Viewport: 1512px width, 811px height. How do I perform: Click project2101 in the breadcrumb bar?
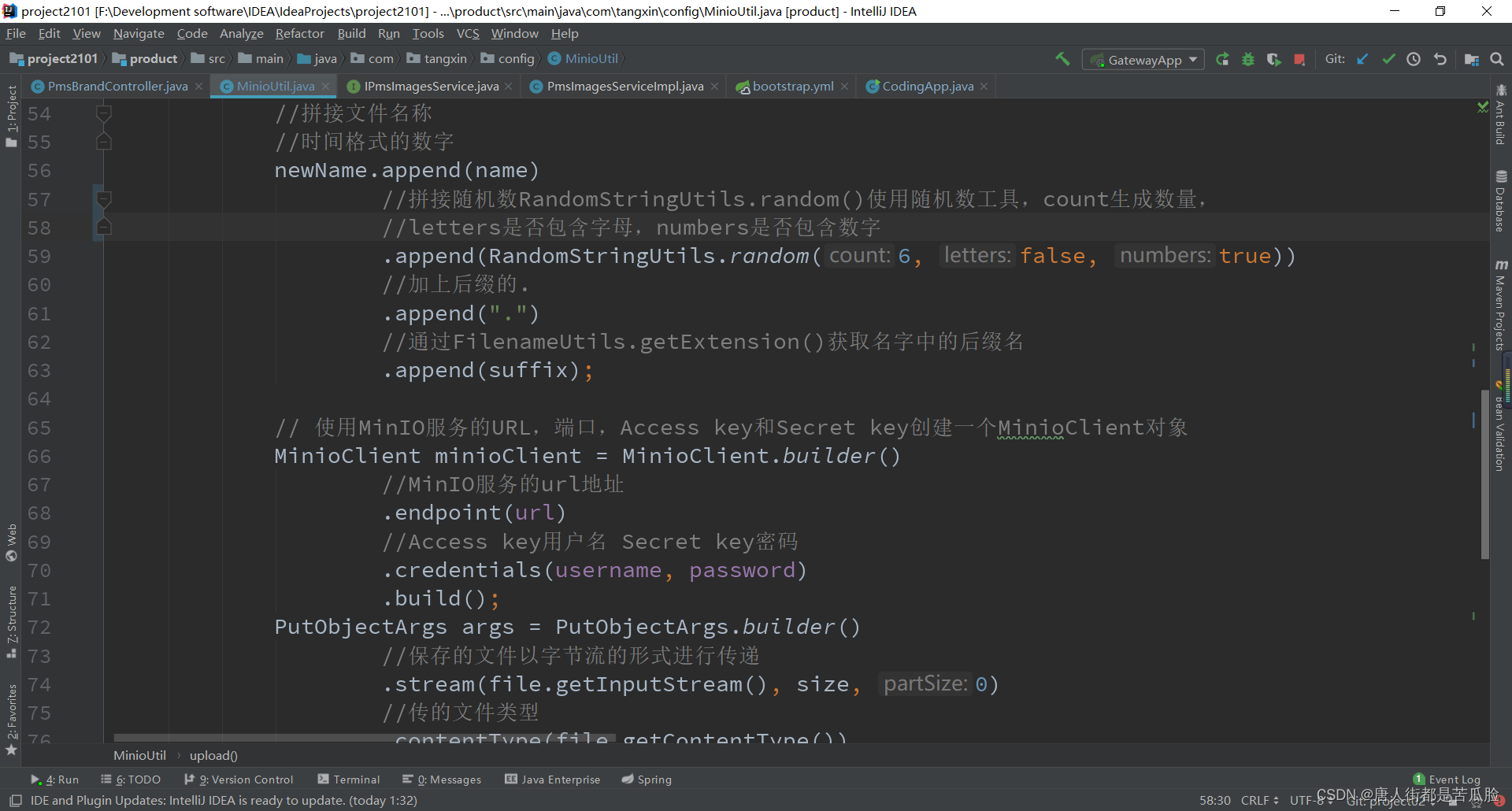(x=54, y=59)
